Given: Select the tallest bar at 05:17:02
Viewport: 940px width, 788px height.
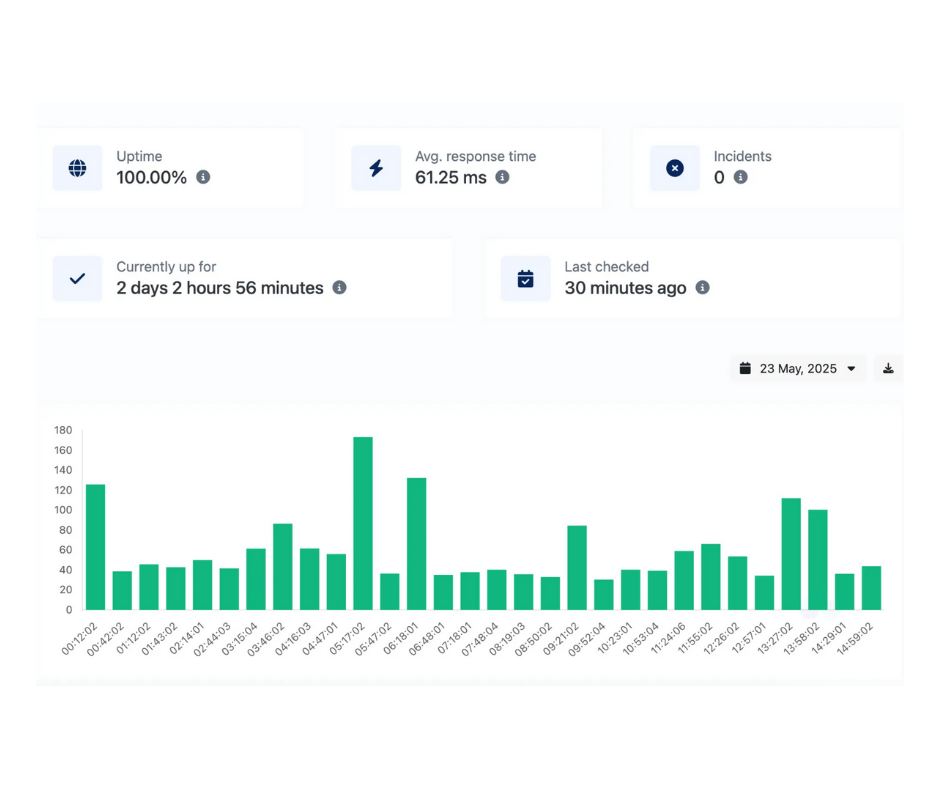Looking at the screenshot, I should pyautogui.click(x=363, y=523).
